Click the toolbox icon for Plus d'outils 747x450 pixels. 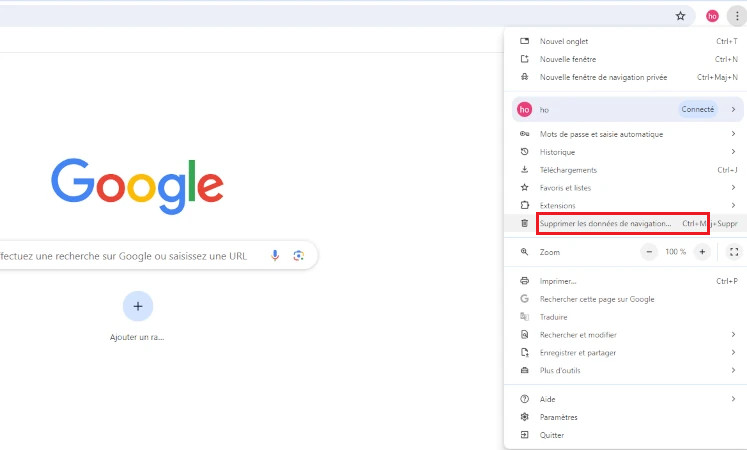click(525, 370)
